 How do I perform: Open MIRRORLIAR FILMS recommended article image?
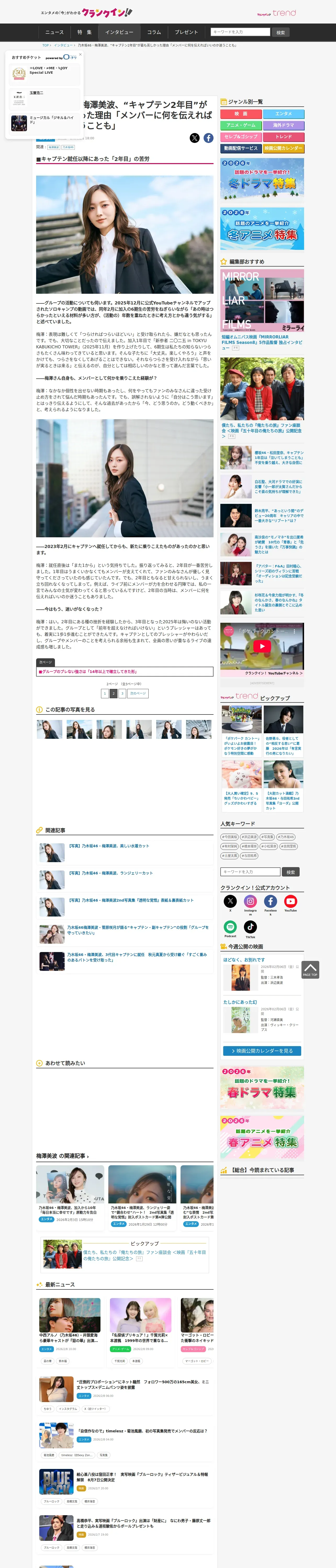click(x=262, y=301)
